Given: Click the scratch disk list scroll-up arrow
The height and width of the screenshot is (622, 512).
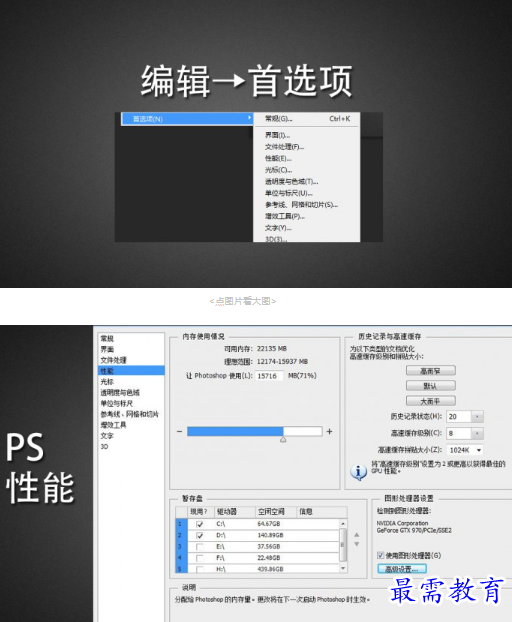Looking at the screenshot, I should [x=343, y=524].
